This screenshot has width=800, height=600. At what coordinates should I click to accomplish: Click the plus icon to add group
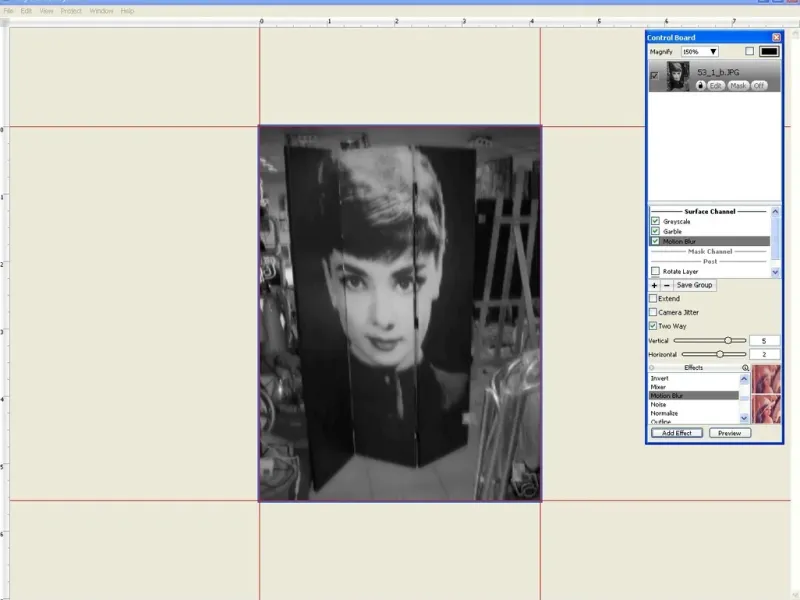(x=654, y=286)
